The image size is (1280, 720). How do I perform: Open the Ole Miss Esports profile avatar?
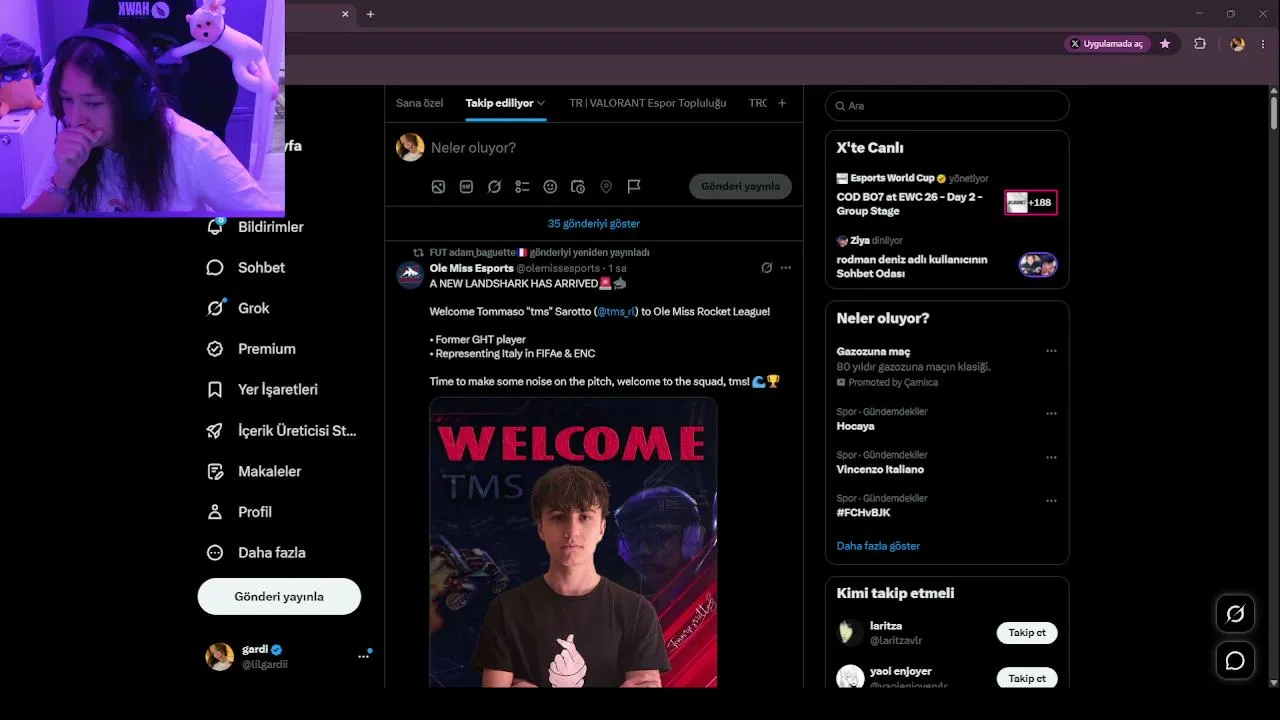click(410, 276)
